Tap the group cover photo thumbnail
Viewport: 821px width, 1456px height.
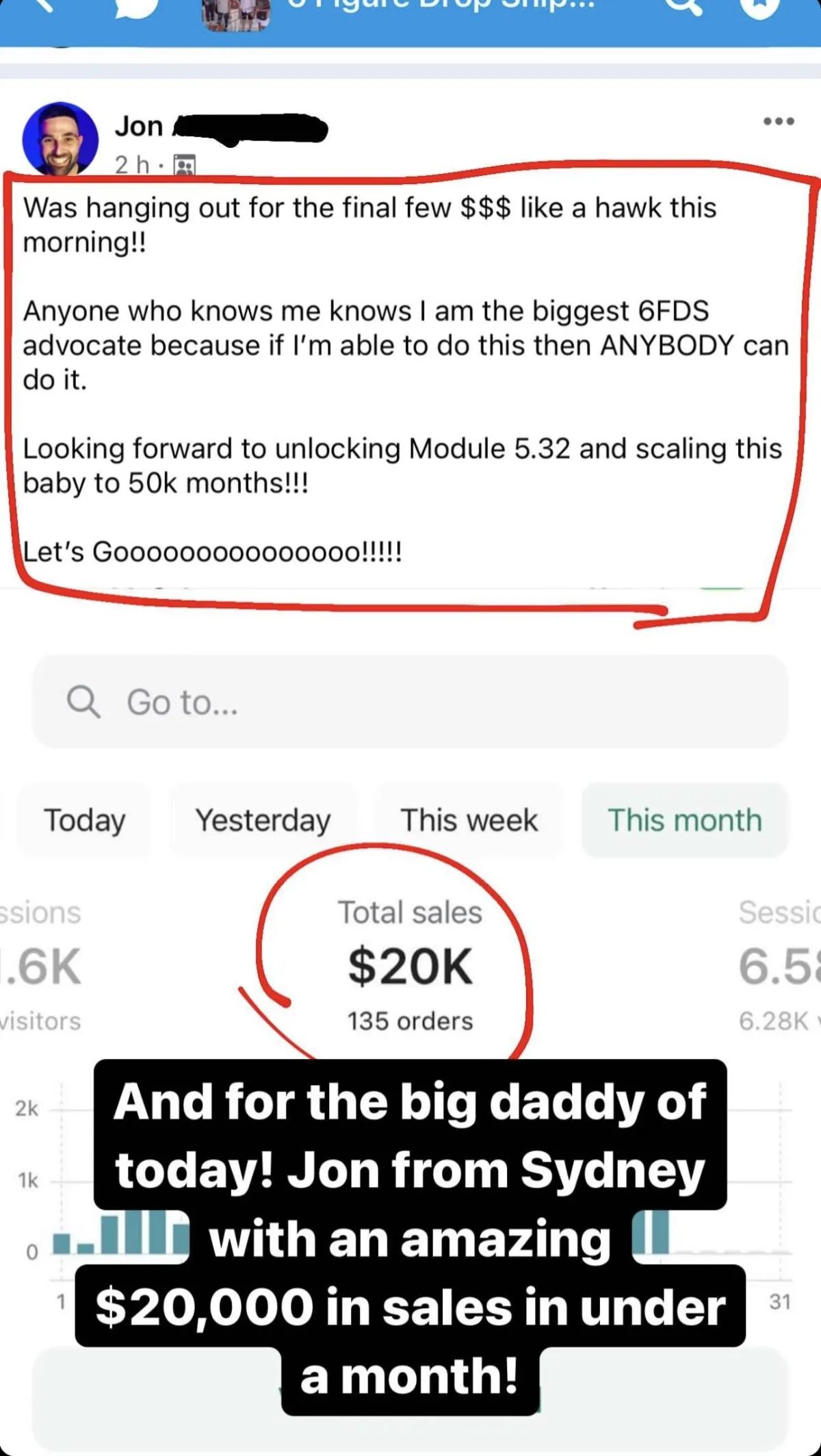pyautogui.click(x=236, y=14)
